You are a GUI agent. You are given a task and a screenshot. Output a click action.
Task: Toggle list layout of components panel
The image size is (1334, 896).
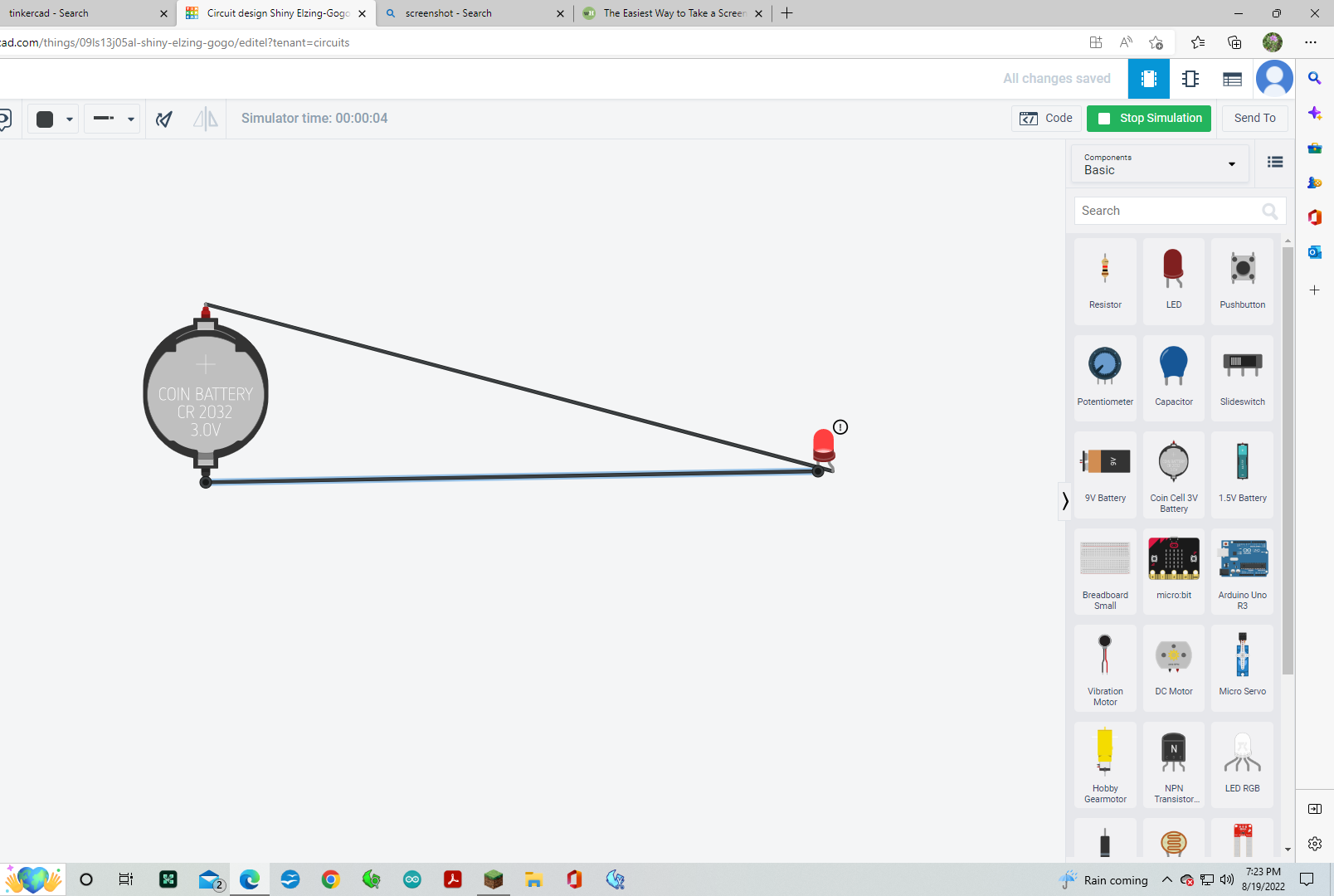coord(1275,161)
